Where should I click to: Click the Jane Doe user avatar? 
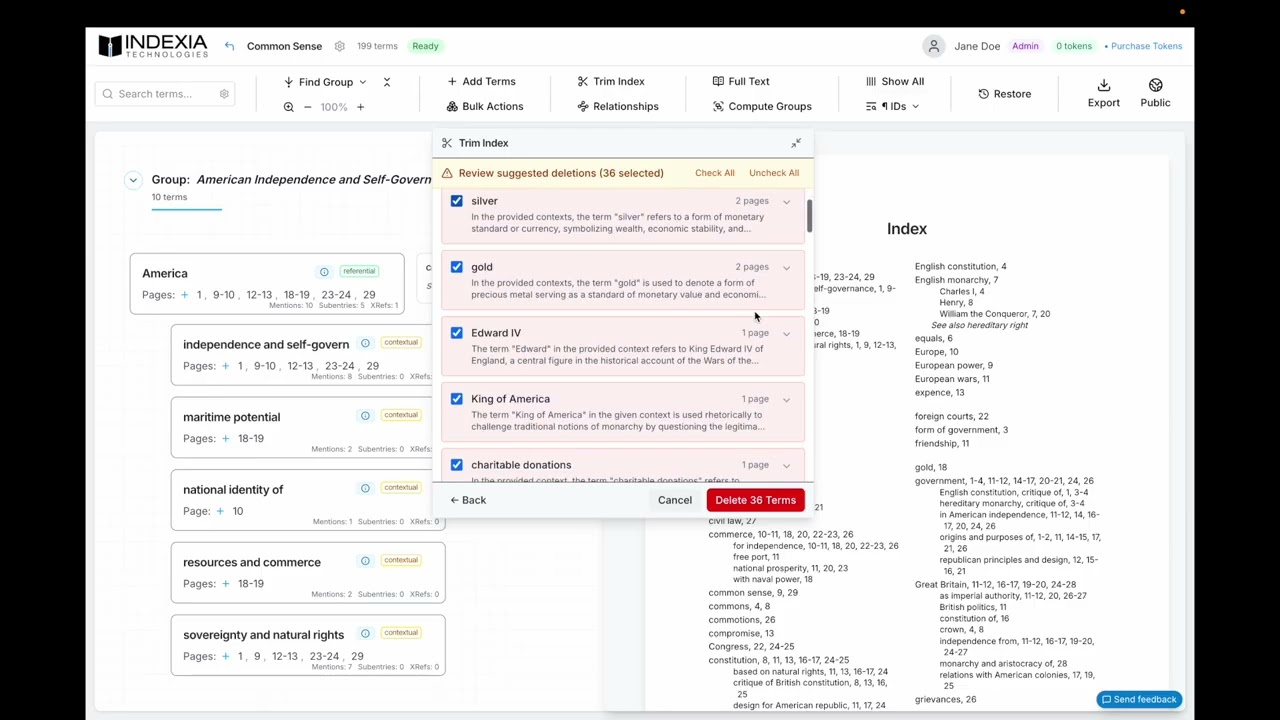pos(933,46)
